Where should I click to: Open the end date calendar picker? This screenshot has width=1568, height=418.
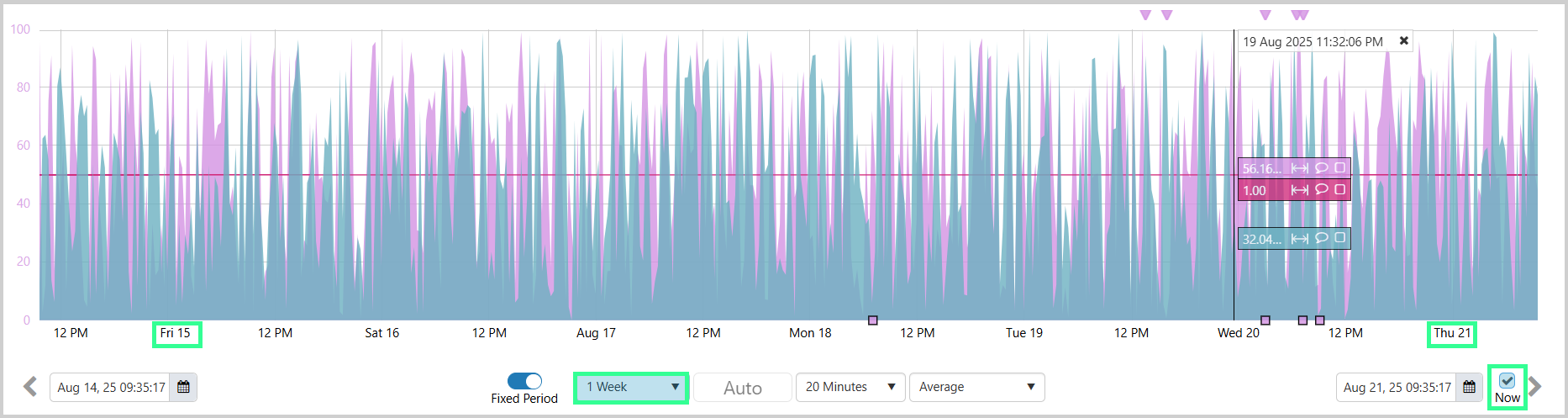[x=1469, y=387]
